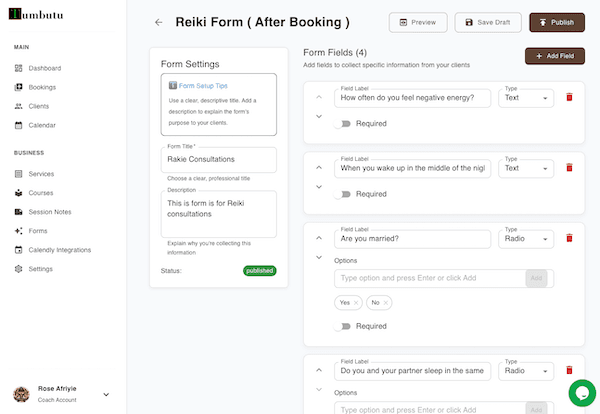Viewport: 600px width, 414px height.
Task: Move 'How often do you feel negative energy' field down
Action: (x=319, y=116)
